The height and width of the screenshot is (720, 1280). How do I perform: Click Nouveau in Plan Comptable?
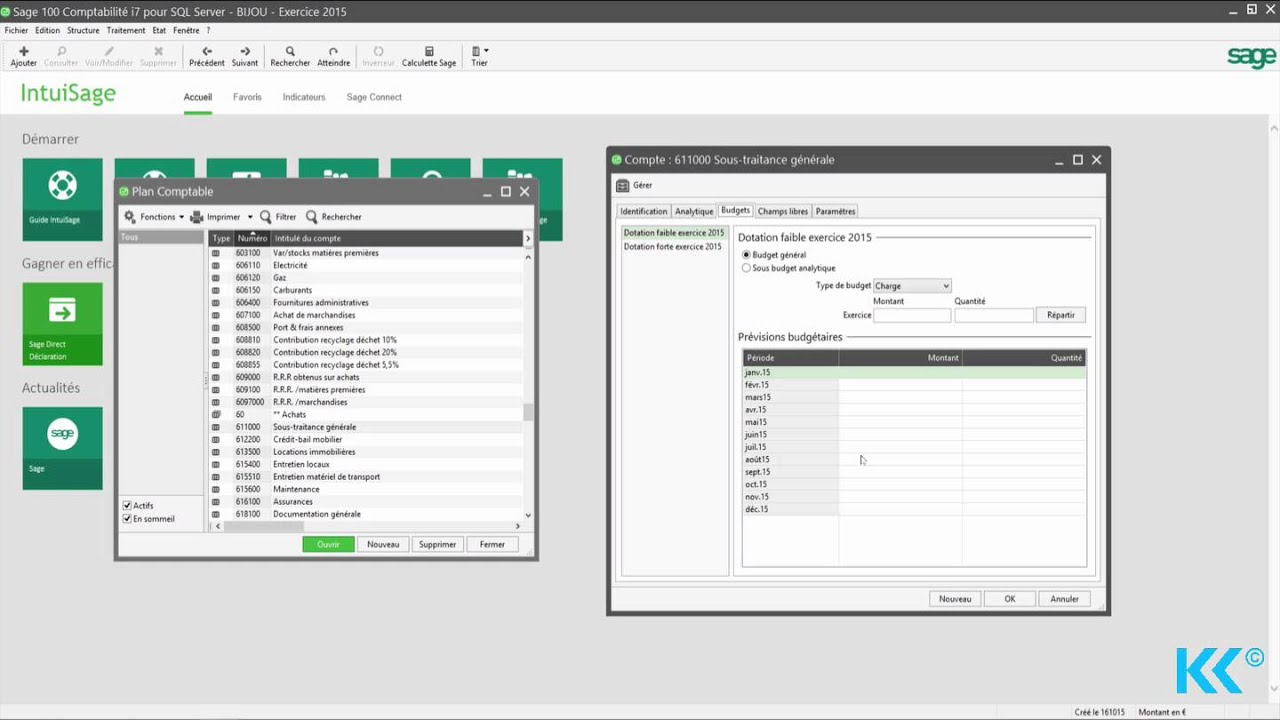tap(383, 544)
